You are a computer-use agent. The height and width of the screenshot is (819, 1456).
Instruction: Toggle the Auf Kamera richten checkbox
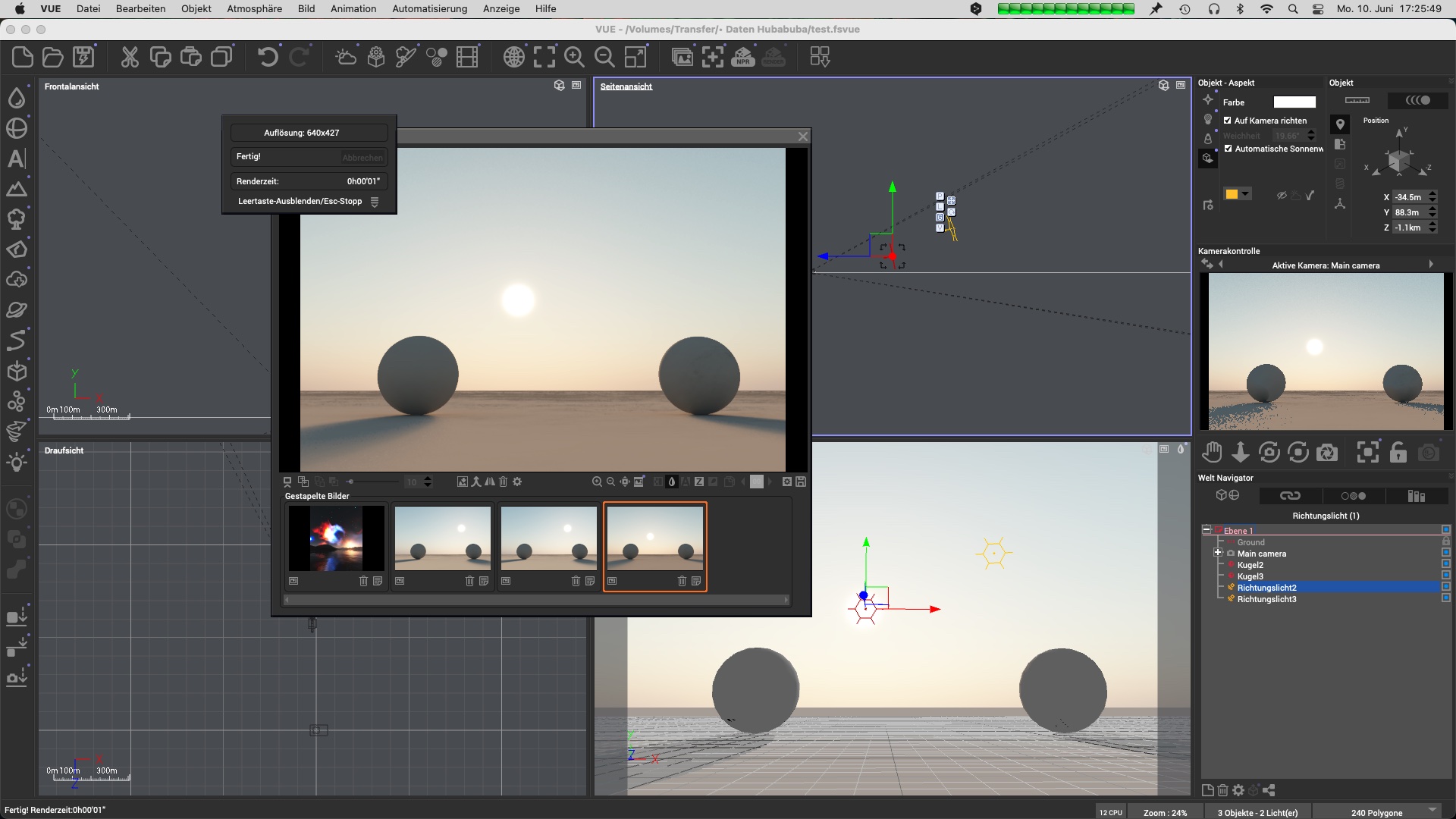click(x=1228, y=121)
